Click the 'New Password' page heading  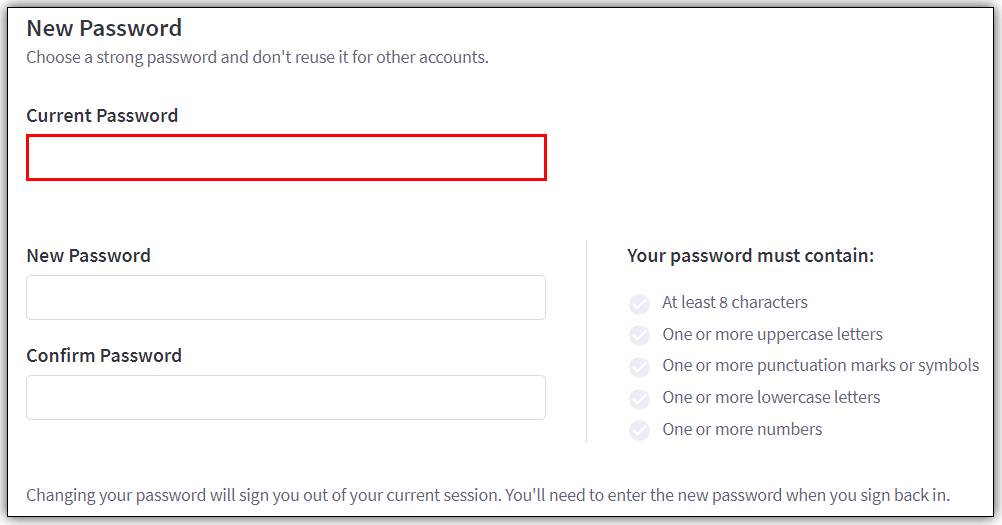click(x=104, y=28)
